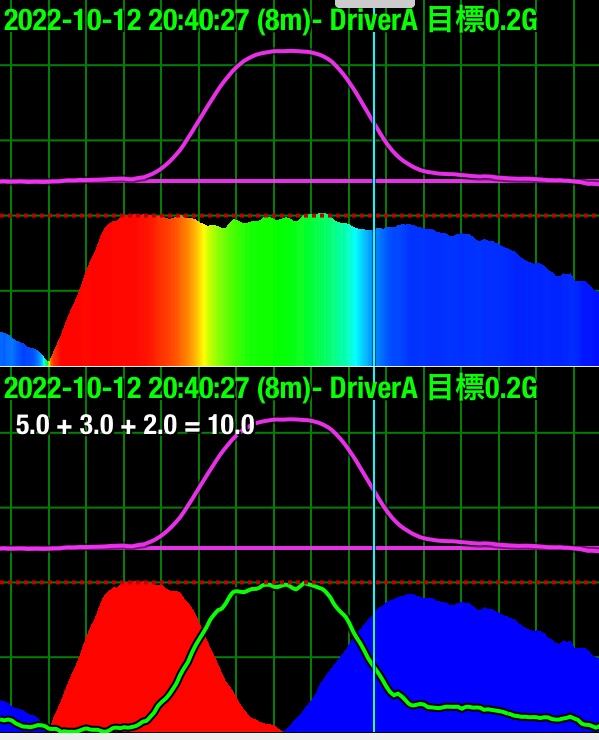599x740 pixels.
Task: Tap the red dotted limit line in upper chart
Action: 299,216
